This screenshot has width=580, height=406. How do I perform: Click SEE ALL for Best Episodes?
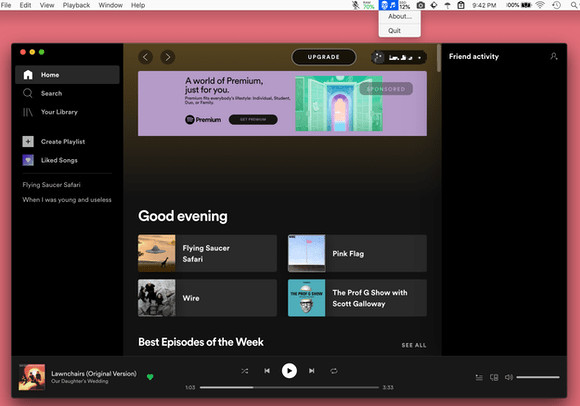coord(414,345)
